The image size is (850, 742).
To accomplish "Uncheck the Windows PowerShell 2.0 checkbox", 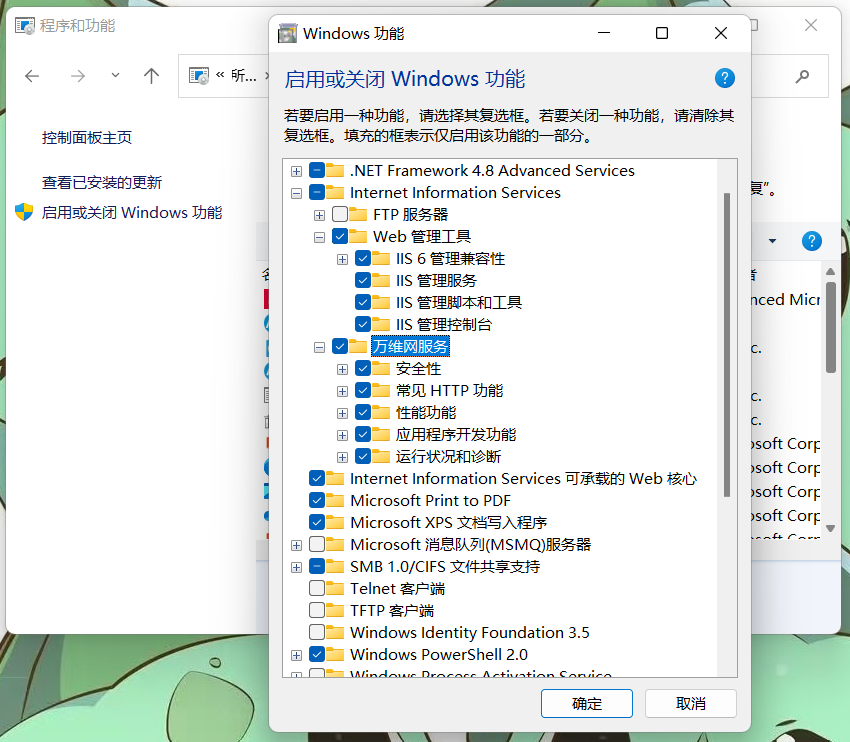I will tap(317, 654).
